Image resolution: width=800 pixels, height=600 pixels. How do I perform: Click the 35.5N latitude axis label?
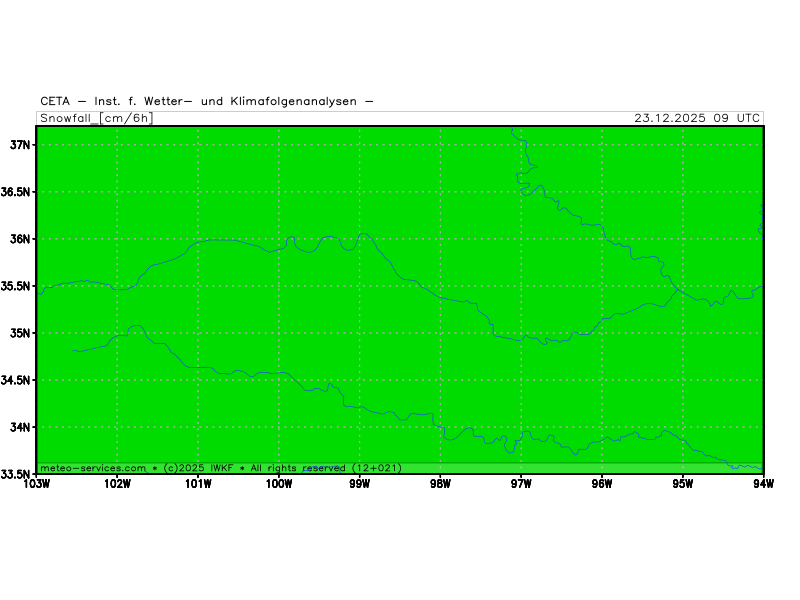pos(18,286)
